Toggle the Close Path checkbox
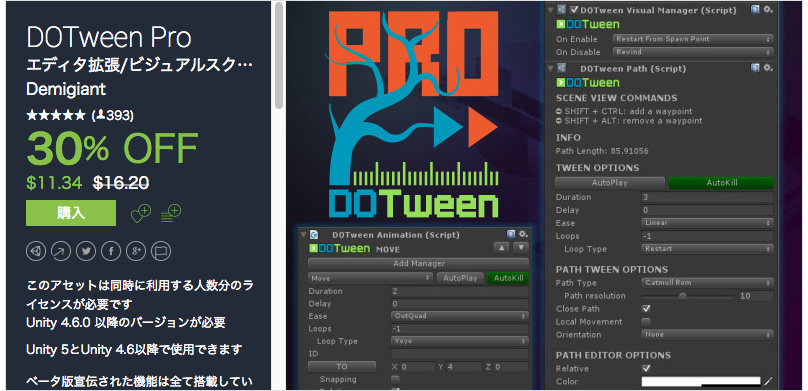The width and height of the screenshot is (808, 391). 646,309
